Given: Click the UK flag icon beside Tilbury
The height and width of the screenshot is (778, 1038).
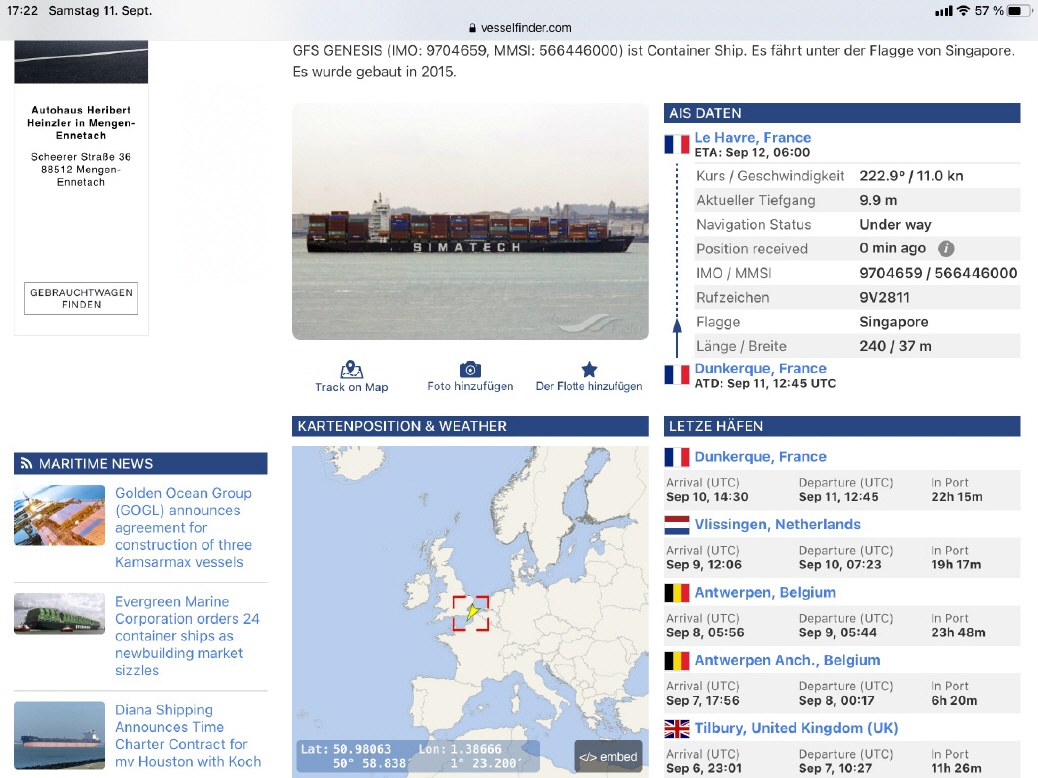Looking at the screenshot, I should click(677, 729).
